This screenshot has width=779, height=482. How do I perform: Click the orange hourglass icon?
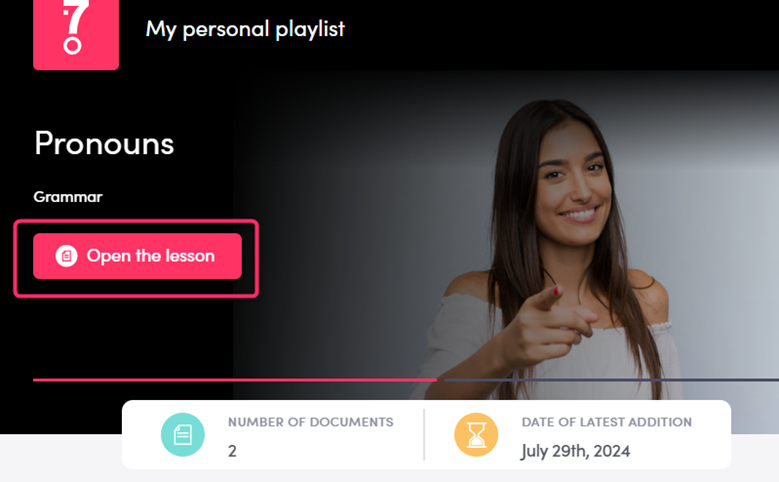(x=476, y=435)
